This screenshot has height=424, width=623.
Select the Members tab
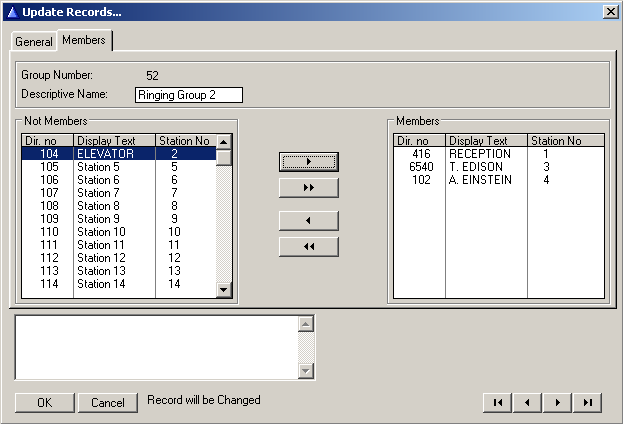pyautogui.click(x=84, y=41)
